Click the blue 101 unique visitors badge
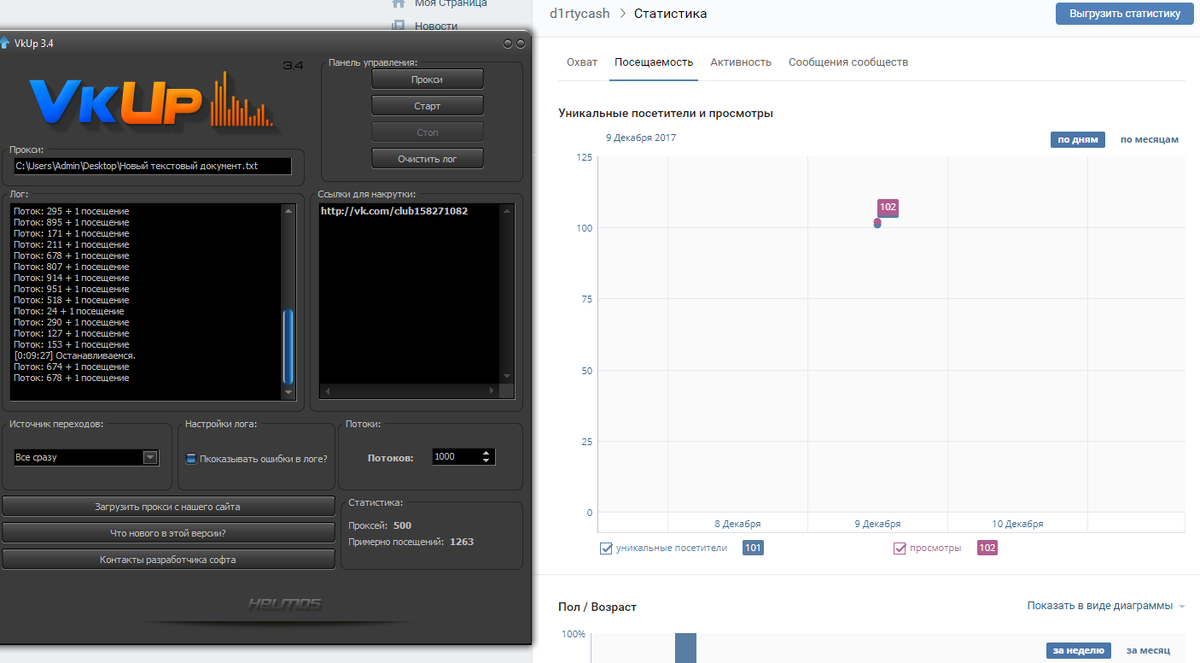The width and height of the screenshot is (1200, 663). (x=753, y=548)
